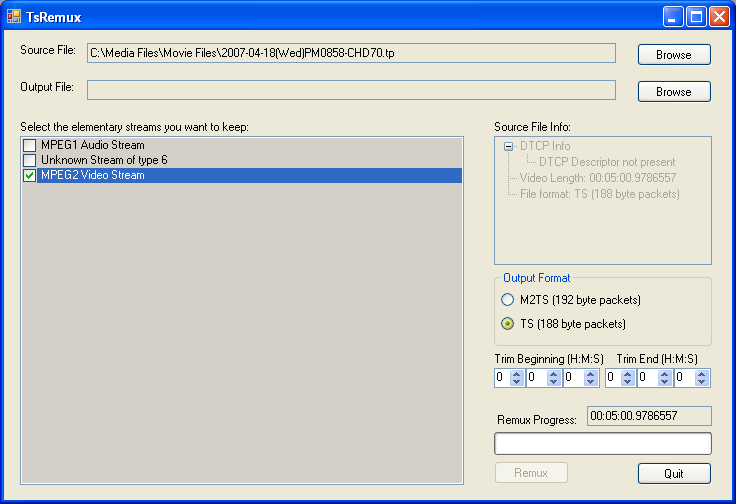Screen dimensions: 736x504
Task: Click the Source File path field
Action: [x=350, y=53]
